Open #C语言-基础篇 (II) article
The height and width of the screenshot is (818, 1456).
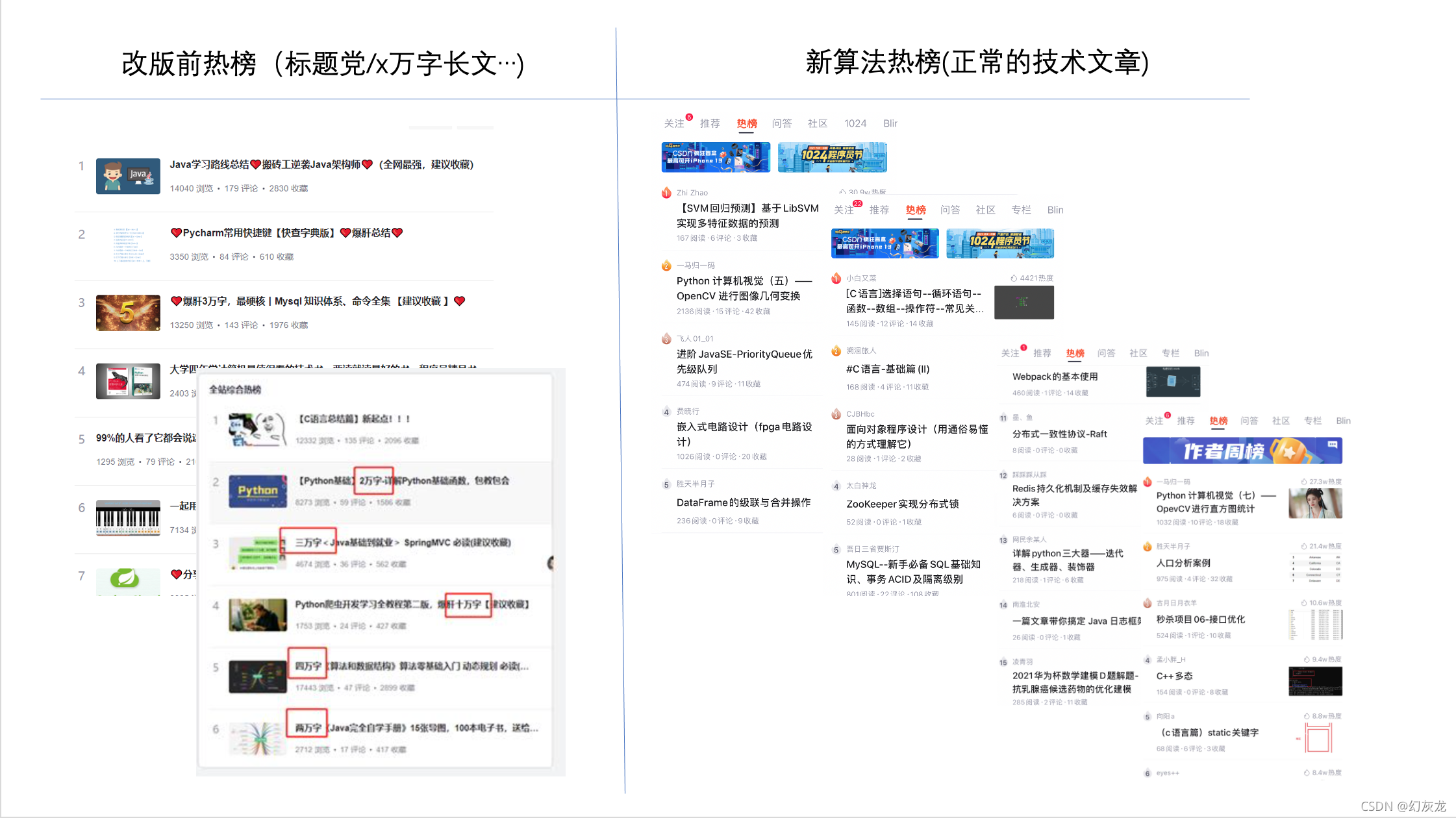[888, 369]
